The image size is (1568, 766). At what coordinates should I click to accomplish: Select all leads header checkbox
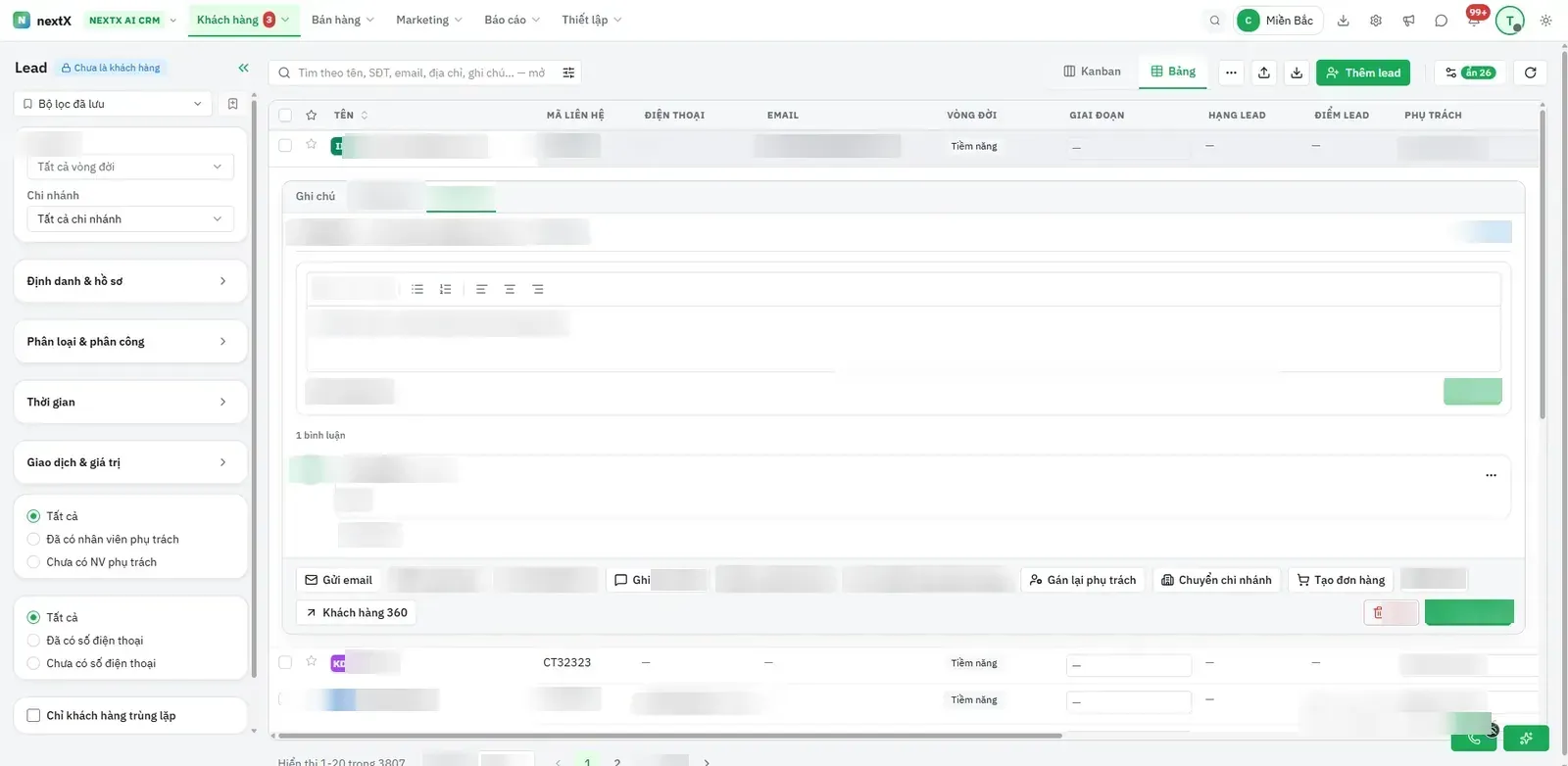(x=285, y=115)
